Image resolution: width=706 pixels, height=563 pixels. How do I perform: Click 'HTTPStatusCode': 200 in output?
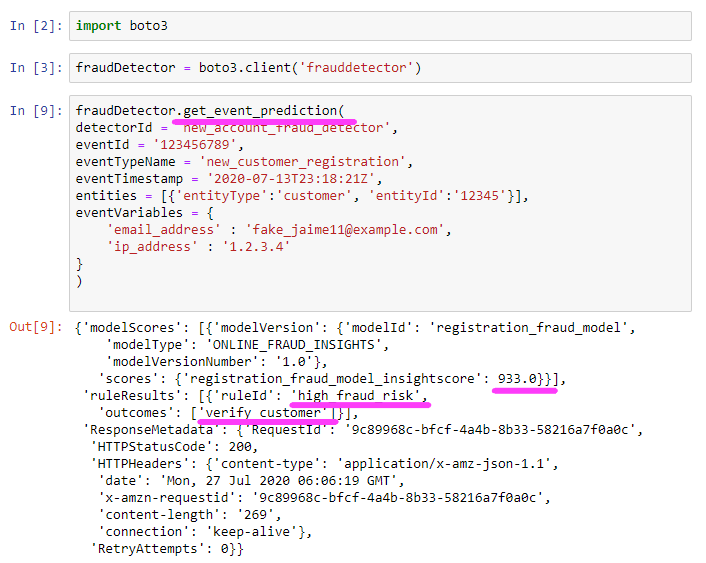(x=174, y=447)
